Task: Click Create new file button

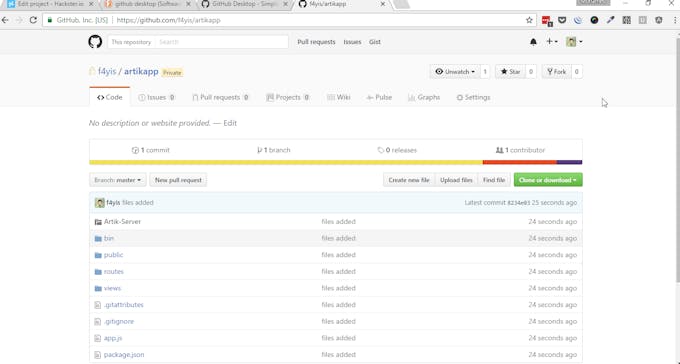Action: click(409, 180)
